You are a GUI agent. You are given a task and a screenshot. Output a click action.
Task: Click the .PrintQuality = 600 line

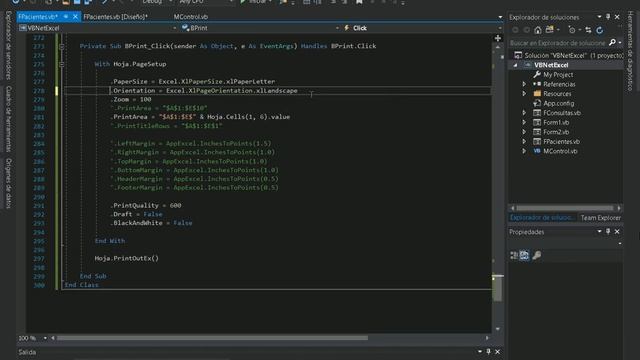point(146,205)
